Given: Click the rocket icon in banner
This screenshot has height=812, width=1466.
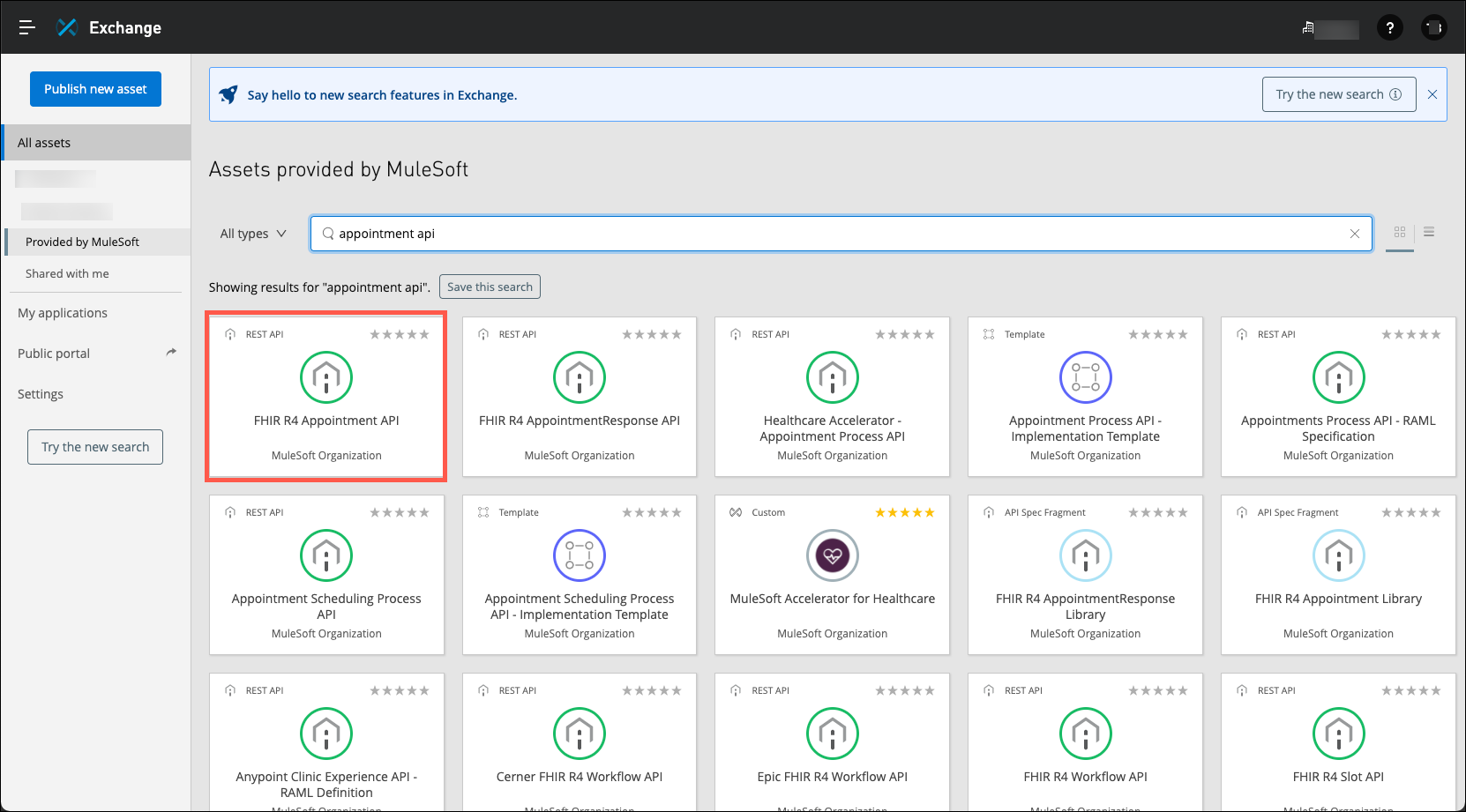Looking at the screenshot, I should point(228,94).
